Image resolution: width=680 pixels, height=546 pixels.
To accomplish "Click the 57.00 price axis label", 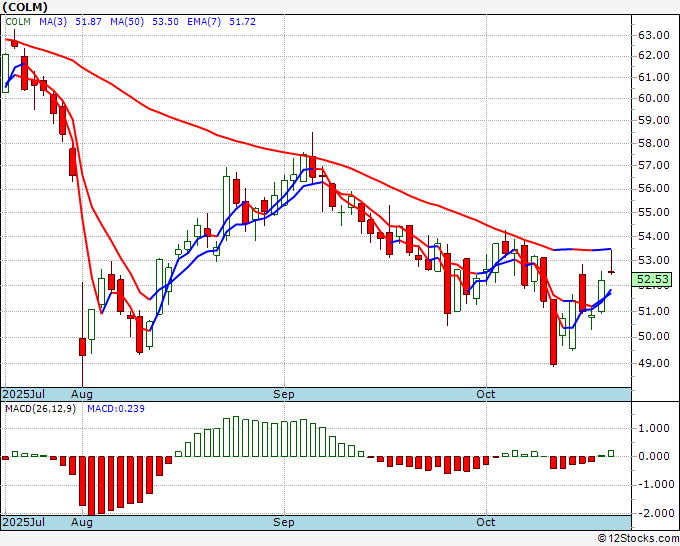I will (x=654, y=165).
